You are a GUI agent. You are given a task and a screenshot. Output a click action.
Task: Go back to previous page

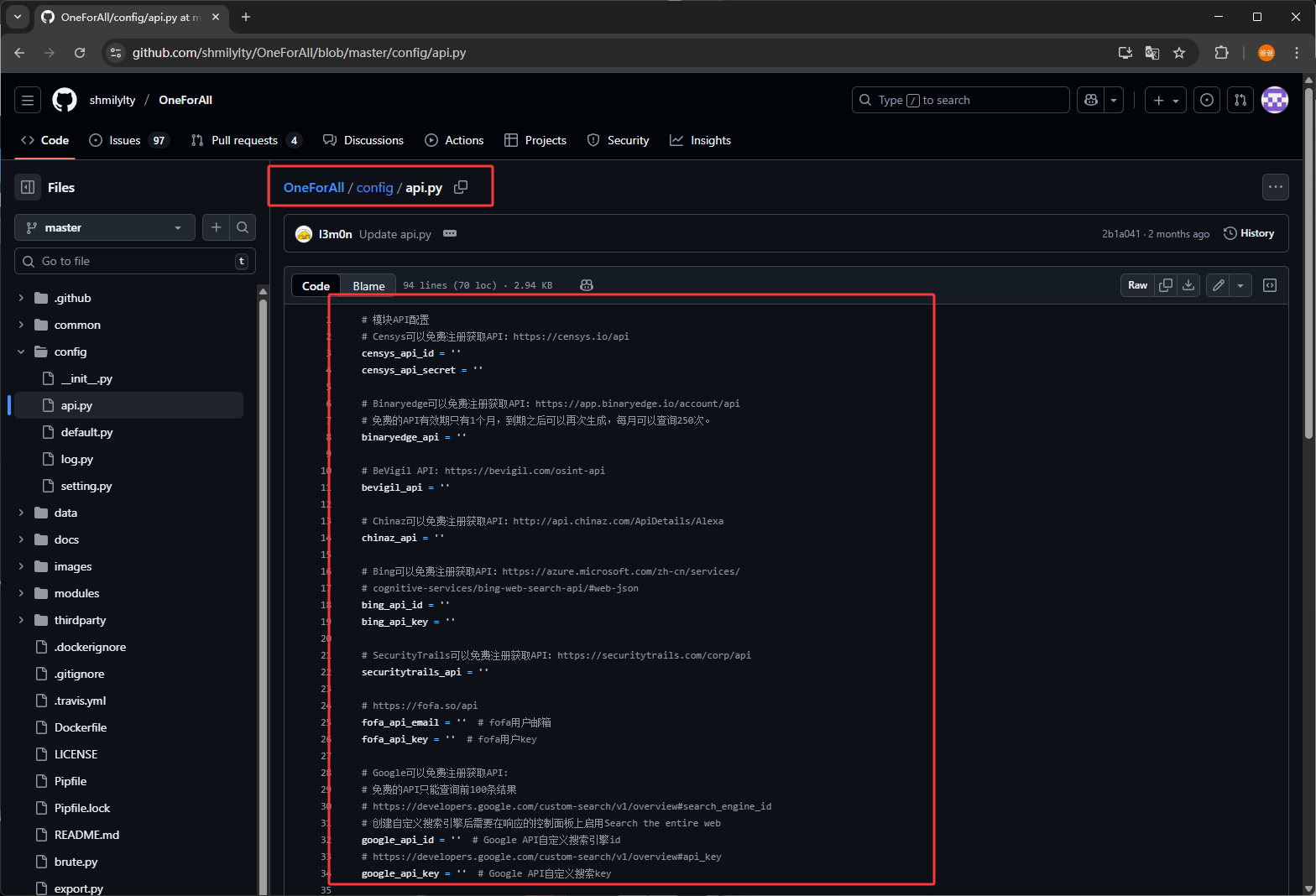(x=19, y=53)
